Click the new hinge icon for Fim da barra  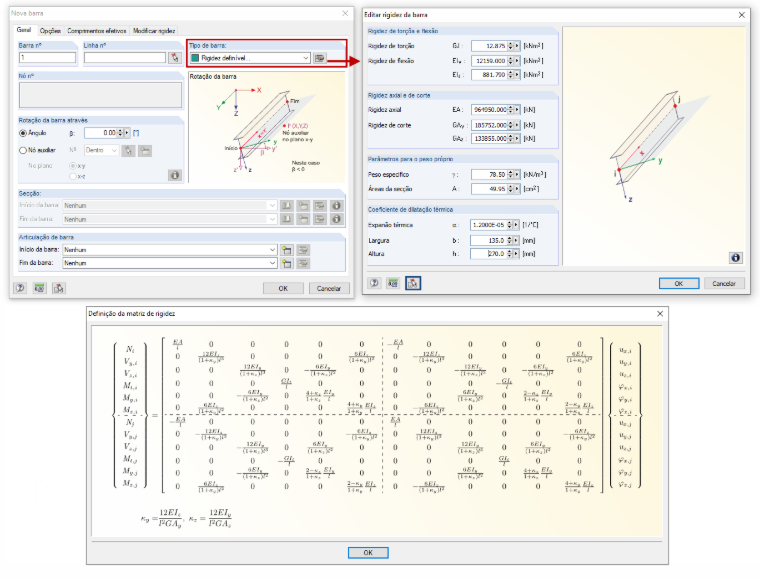286,264
